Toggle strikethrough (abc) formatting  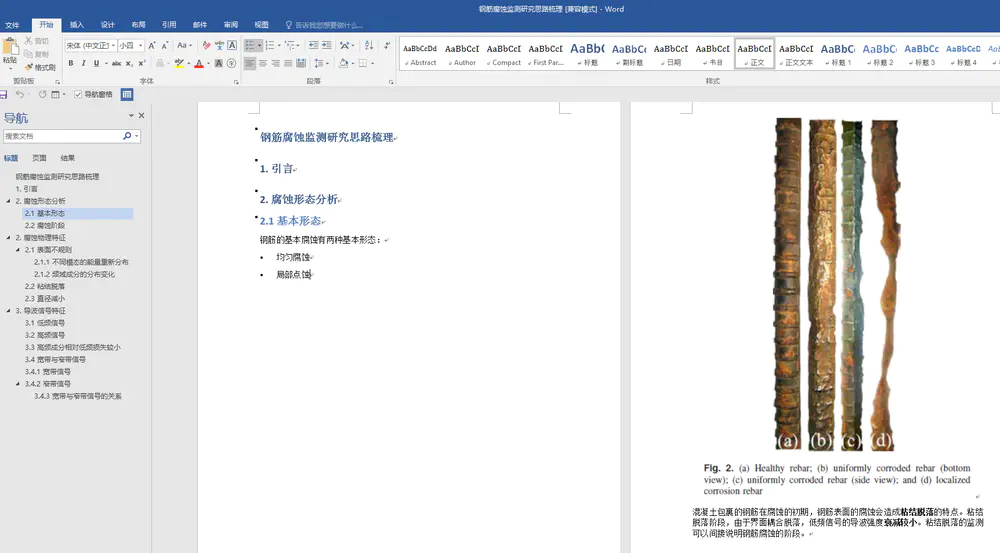[117, 63]
